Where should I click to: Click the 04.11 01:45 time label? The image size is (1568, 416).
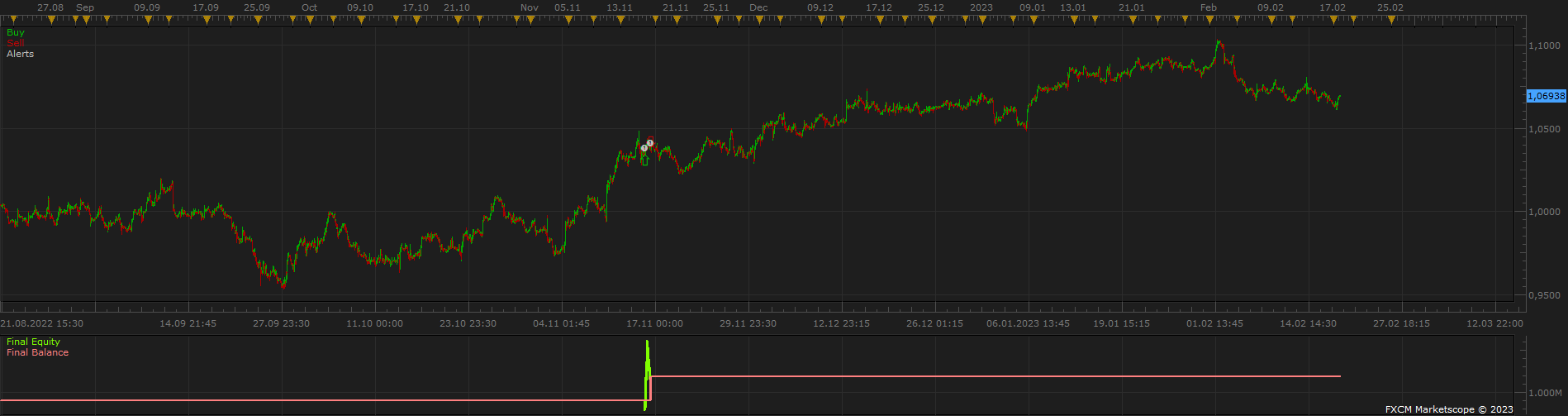point(561,323)
